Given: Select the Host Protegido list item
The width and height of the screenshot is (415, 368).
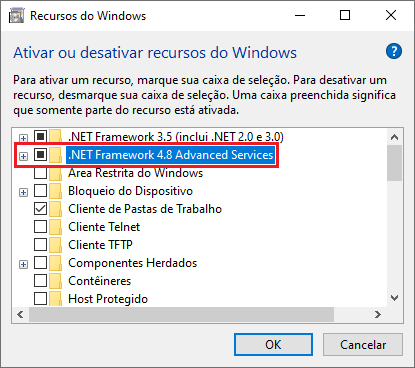Looking at the screenshot, I should pos(108,299).
